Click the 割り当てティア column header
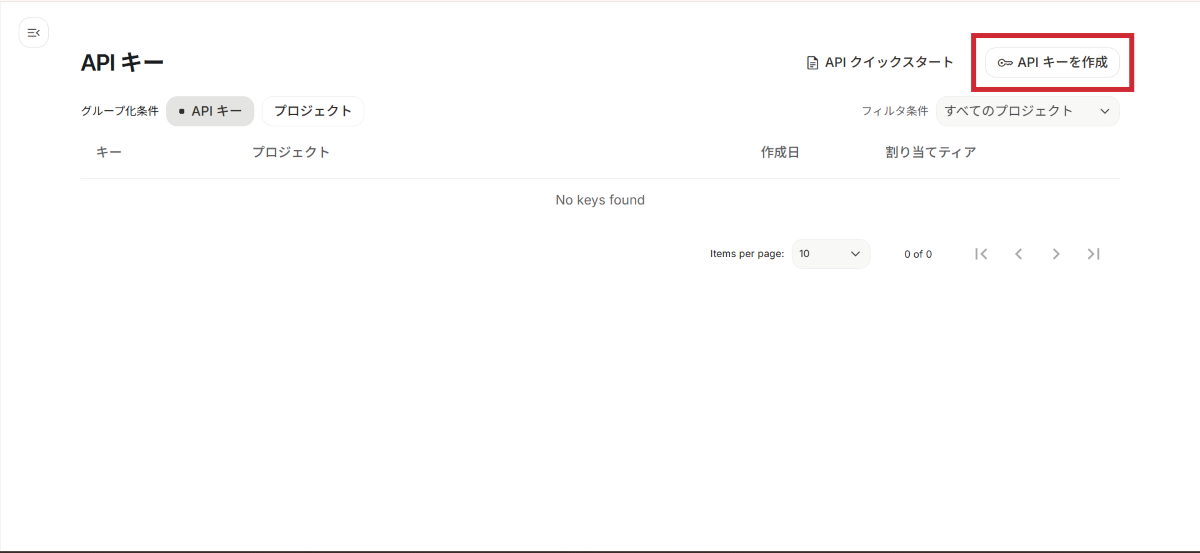This screenshot has width=1200, height=553. tap(930, 152)
